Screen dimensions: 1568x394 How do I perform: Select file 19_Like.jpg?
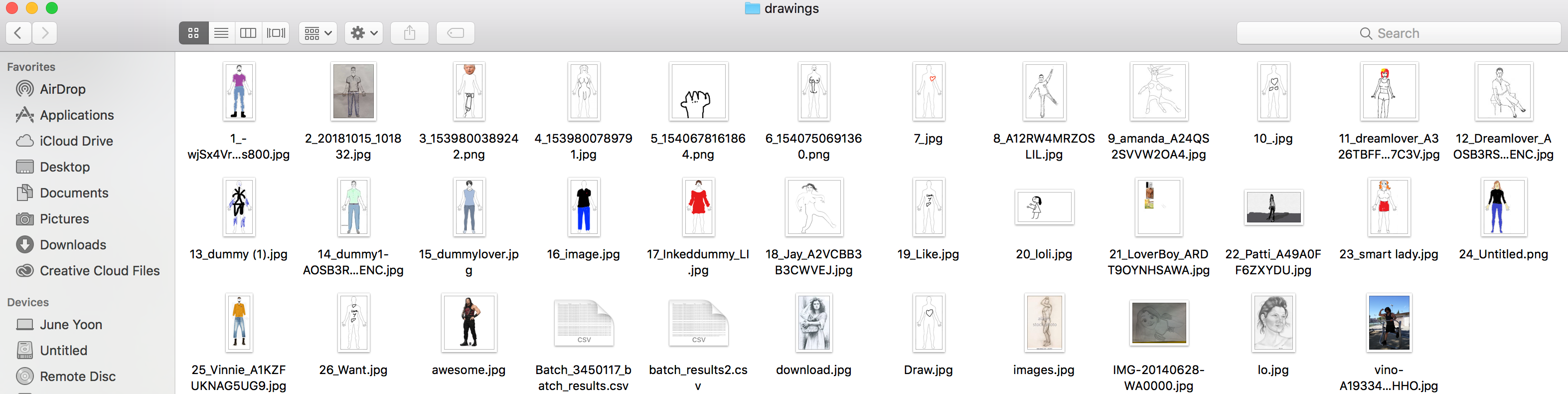928,207
